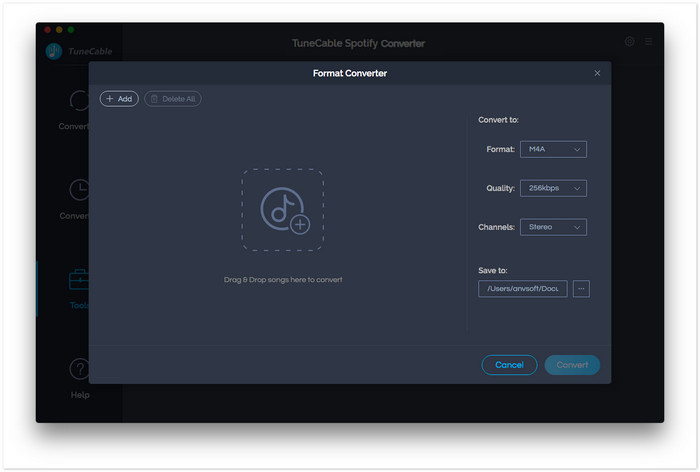Click the TuneCable logo icon
This screenshot has height=472, width=700.
(x=54, y=51)
